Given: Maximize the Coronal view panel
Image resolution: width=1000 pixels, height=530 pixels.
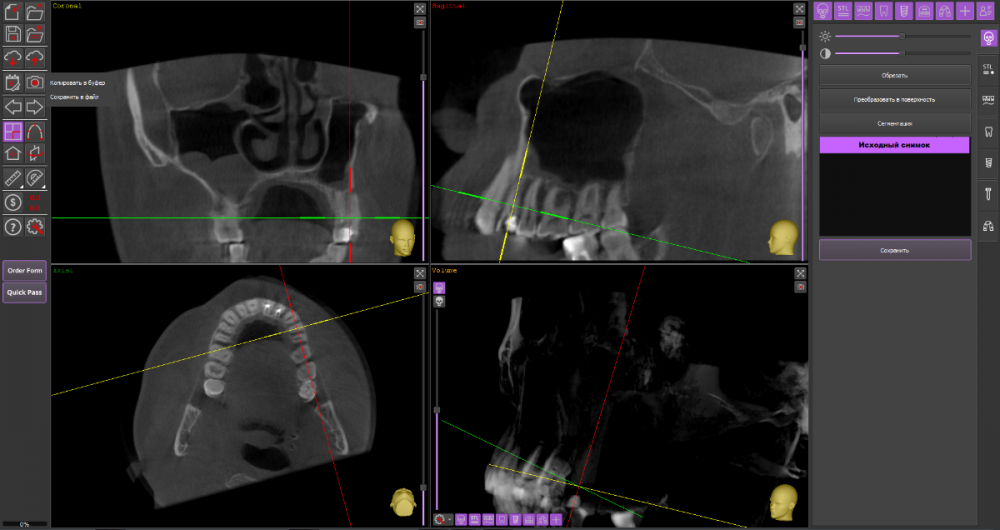Looking at the screenshot, I should point(420,9).
